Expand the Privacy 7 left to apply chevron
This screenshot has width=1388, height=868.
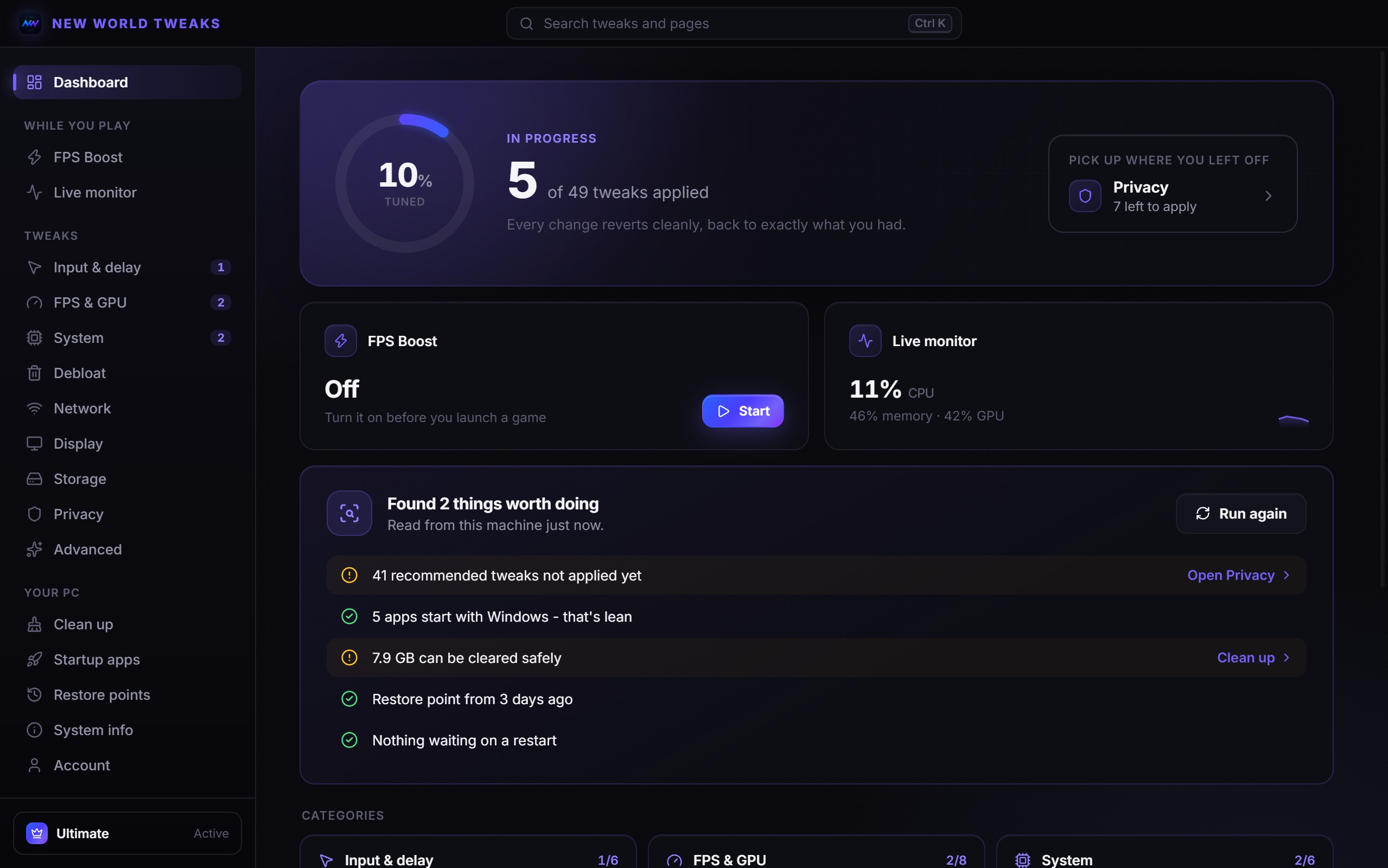(x=1269, y=196)
